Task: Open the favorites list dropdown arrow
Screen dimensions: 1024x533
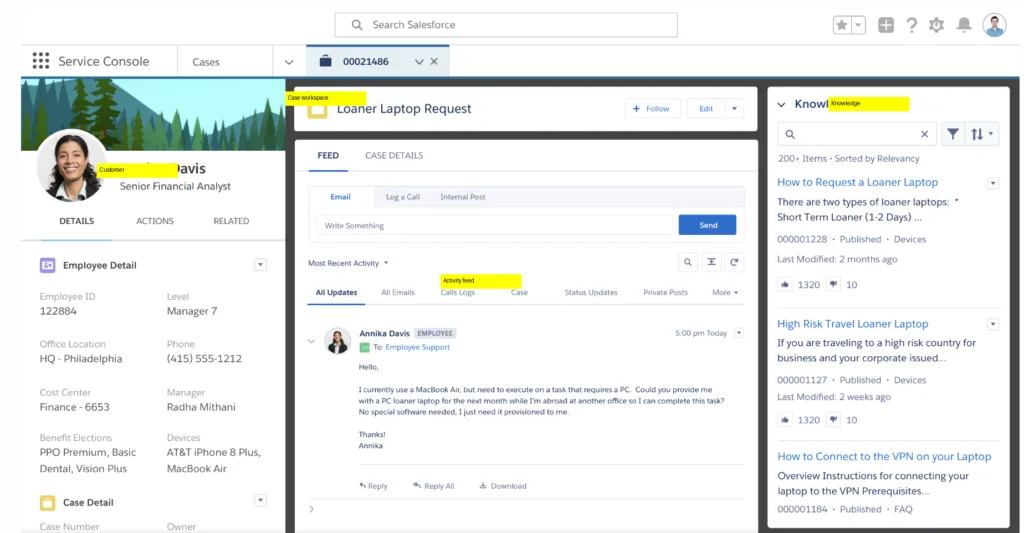Action: pos(858,25)
